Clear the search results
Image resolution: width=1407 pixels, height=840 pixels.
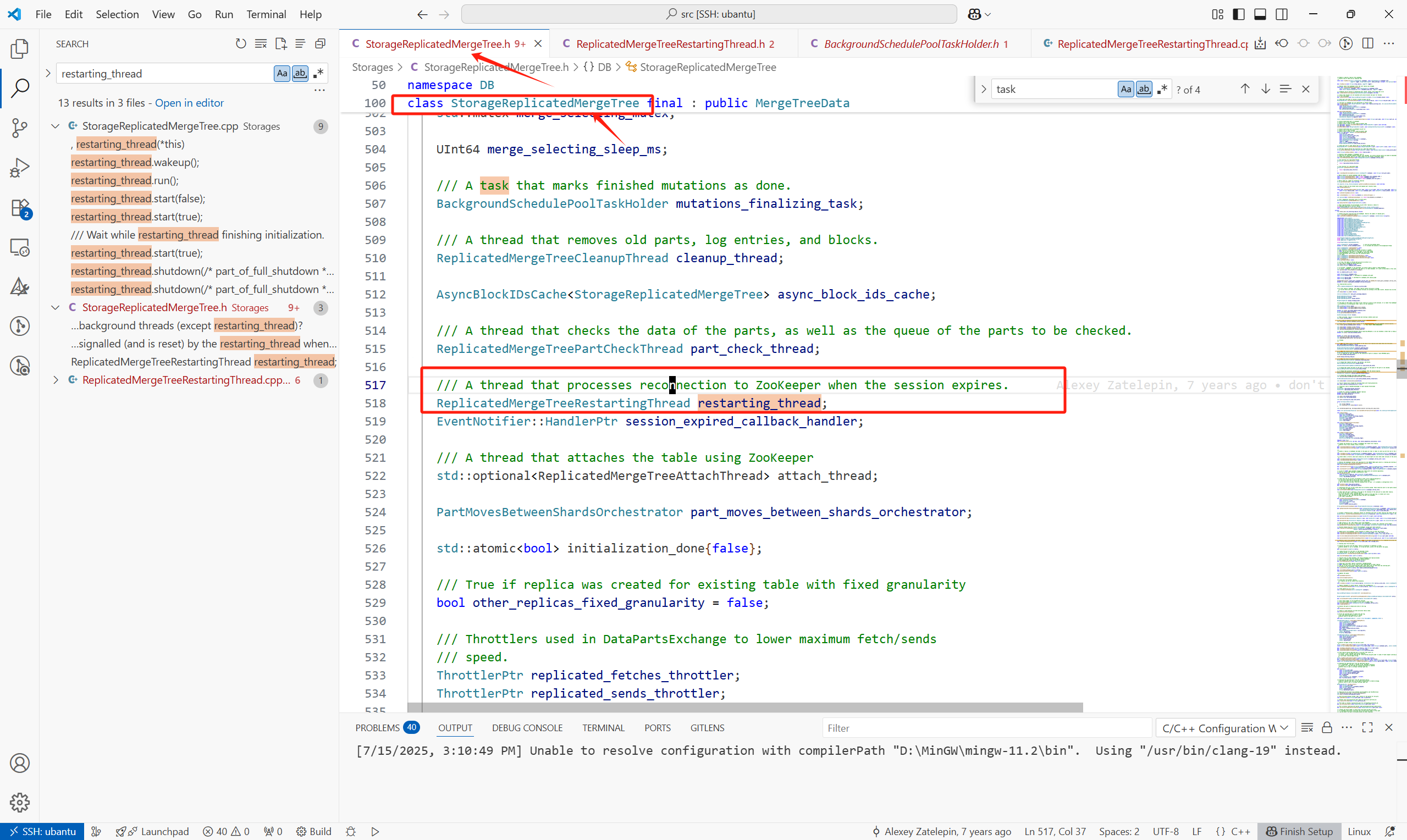click(x=261, y=43)
